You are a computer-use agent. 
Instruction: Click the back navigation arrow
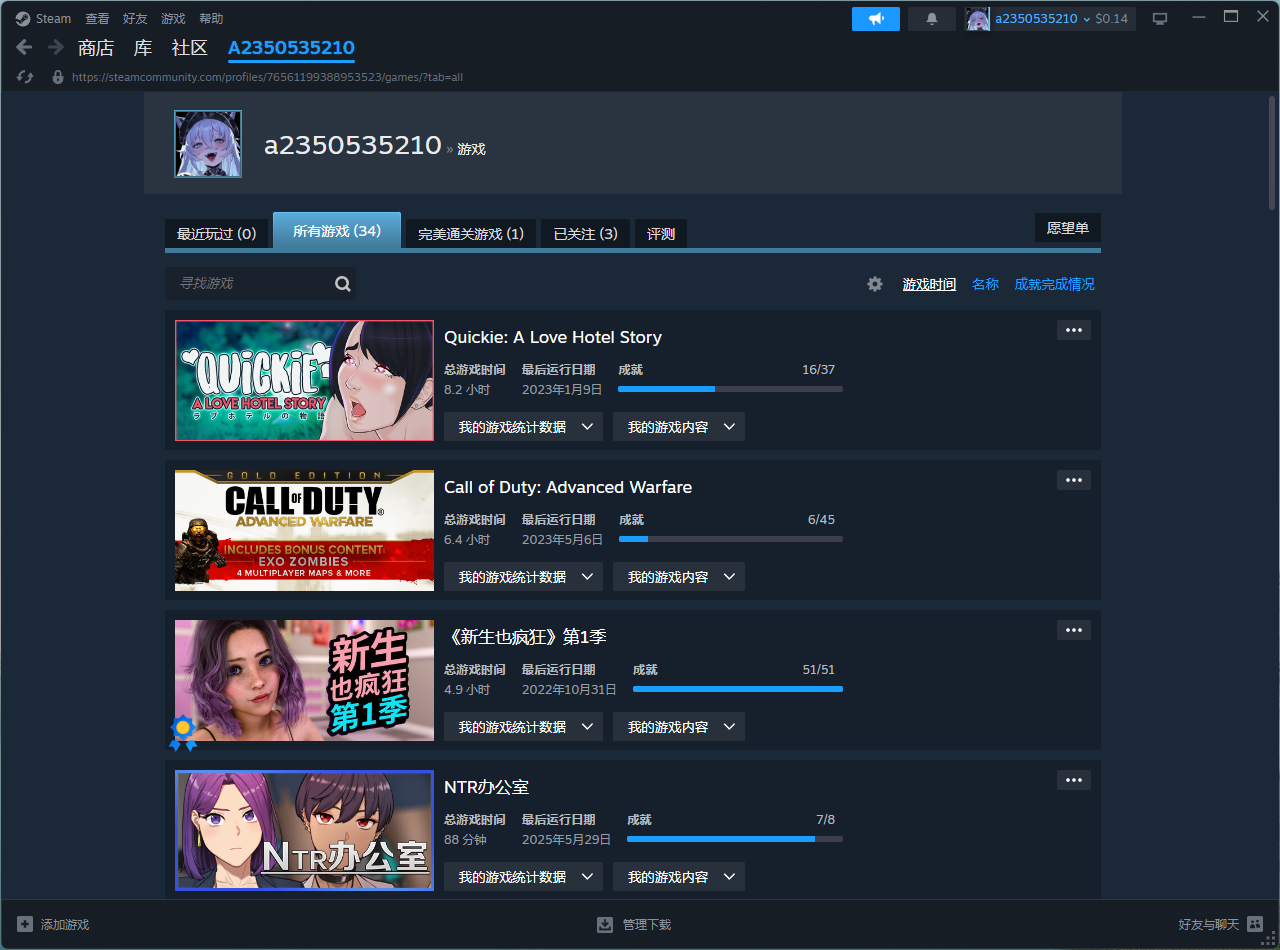click(x=25, y=47)
